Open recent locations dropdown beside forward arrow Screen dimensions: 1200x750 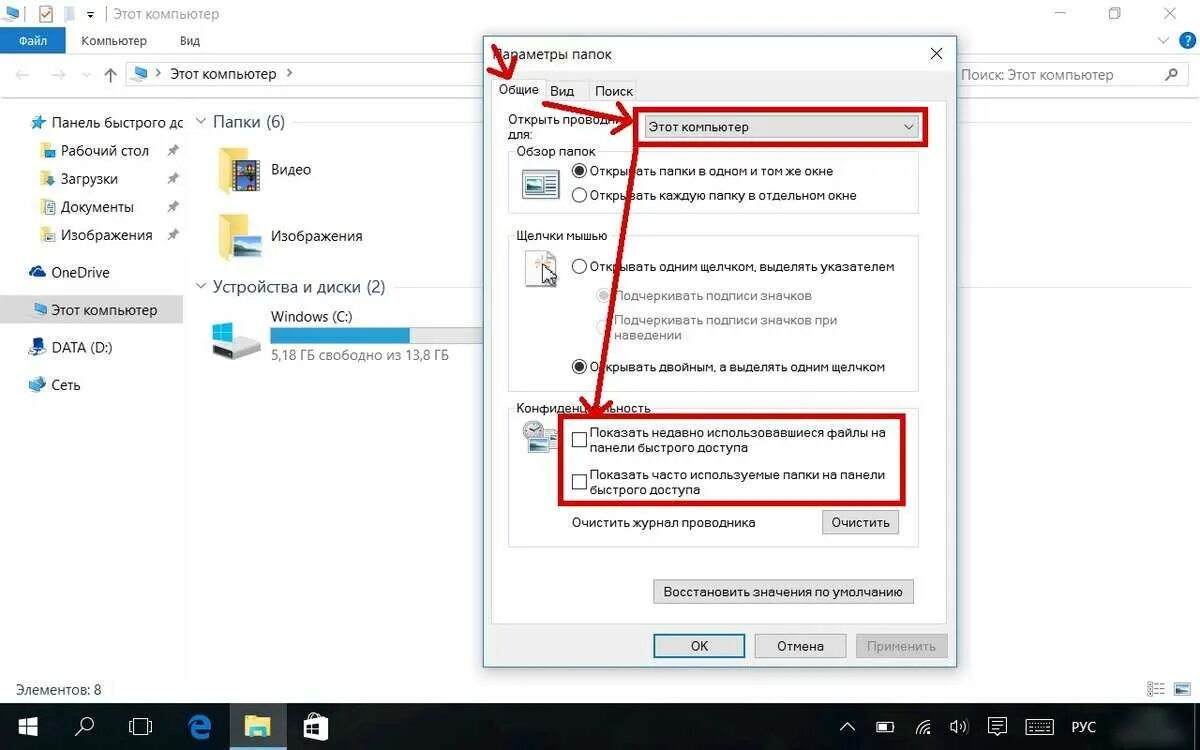(x=84, y=75)
